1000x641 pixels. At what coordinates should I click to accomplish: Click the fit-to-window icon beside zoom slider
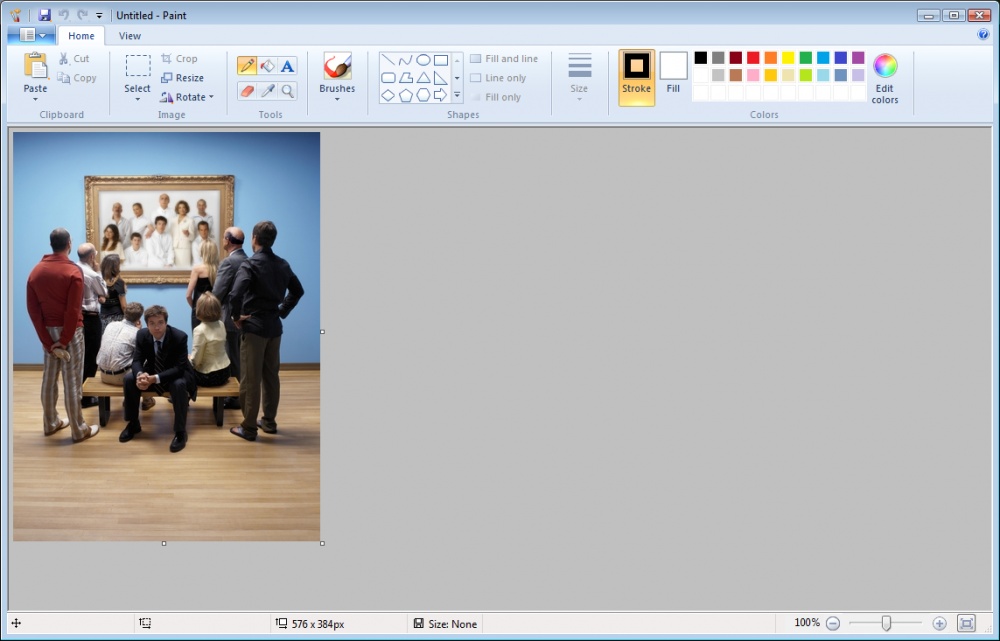tap(967, 623)
